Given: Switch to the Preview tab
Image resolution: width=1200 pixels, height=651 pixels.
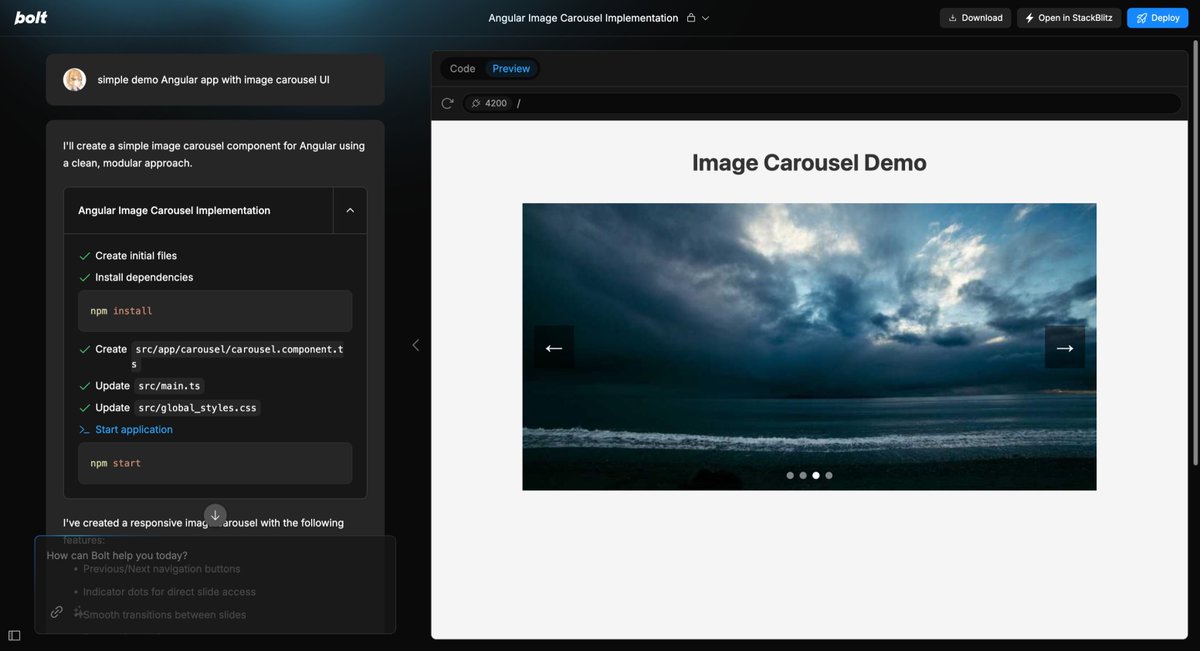Looking at the screenshot, I should pyautogui.click(x=511, y=69).
